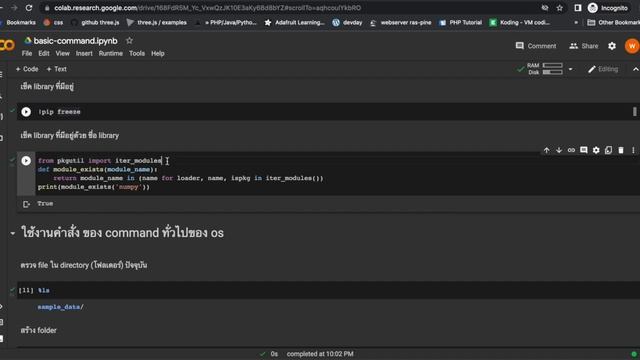Open the PHP Tutorial bookmark
This screenshot has height=360, width=640.
[x=460, y=22]
